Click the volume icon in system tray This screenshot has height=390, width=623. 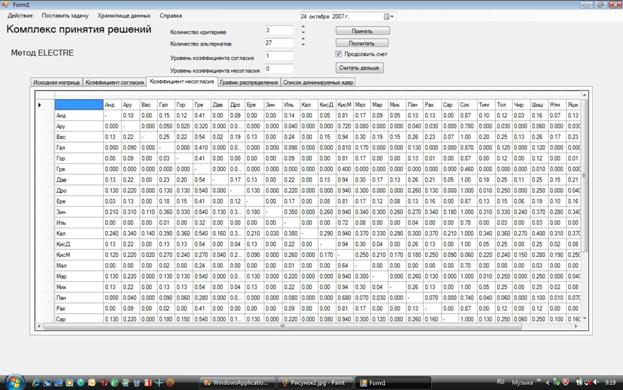(x=596, y=382)
